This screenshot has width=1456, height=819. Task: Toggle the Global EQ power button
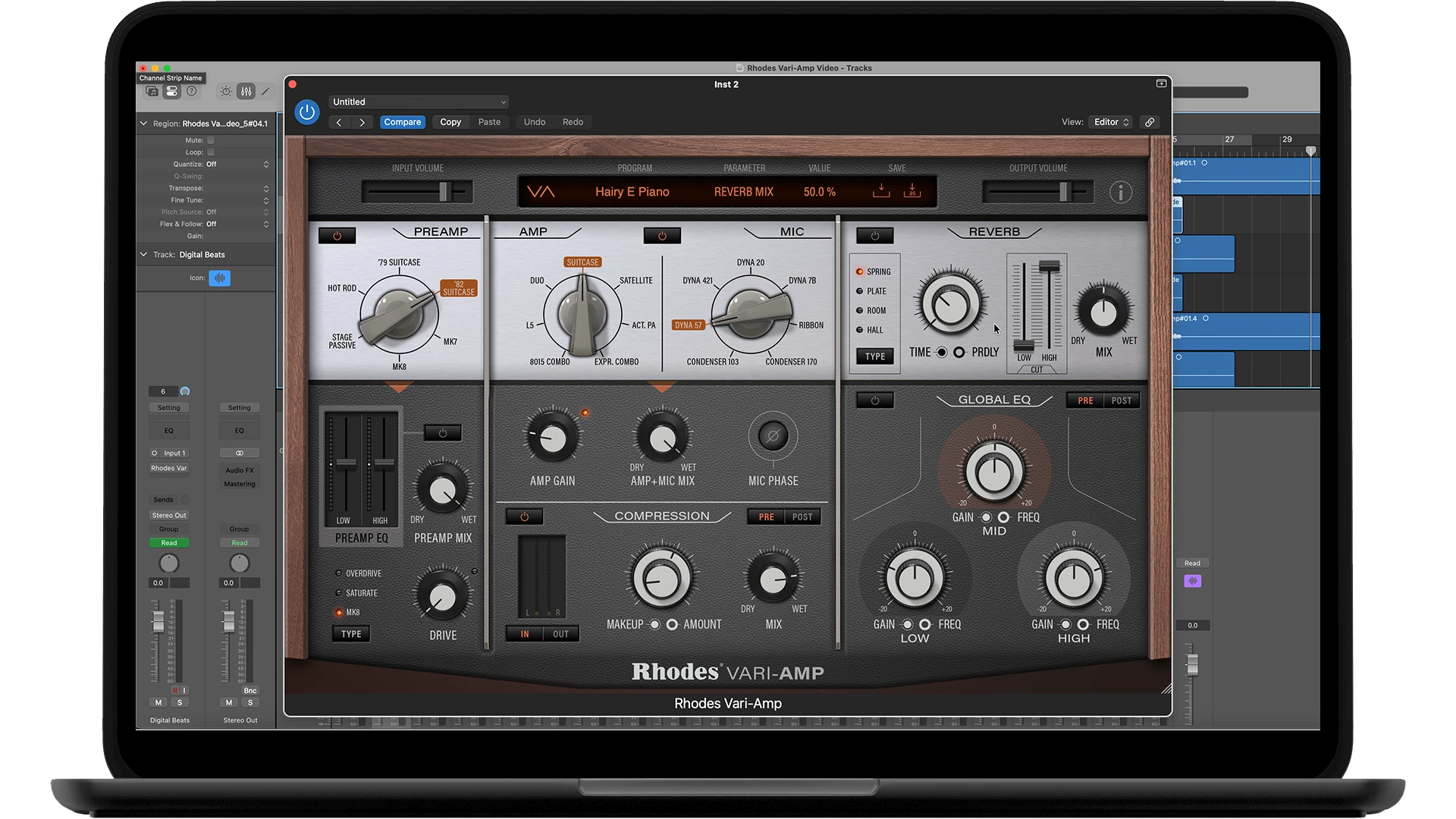click(x=875, y=400)
